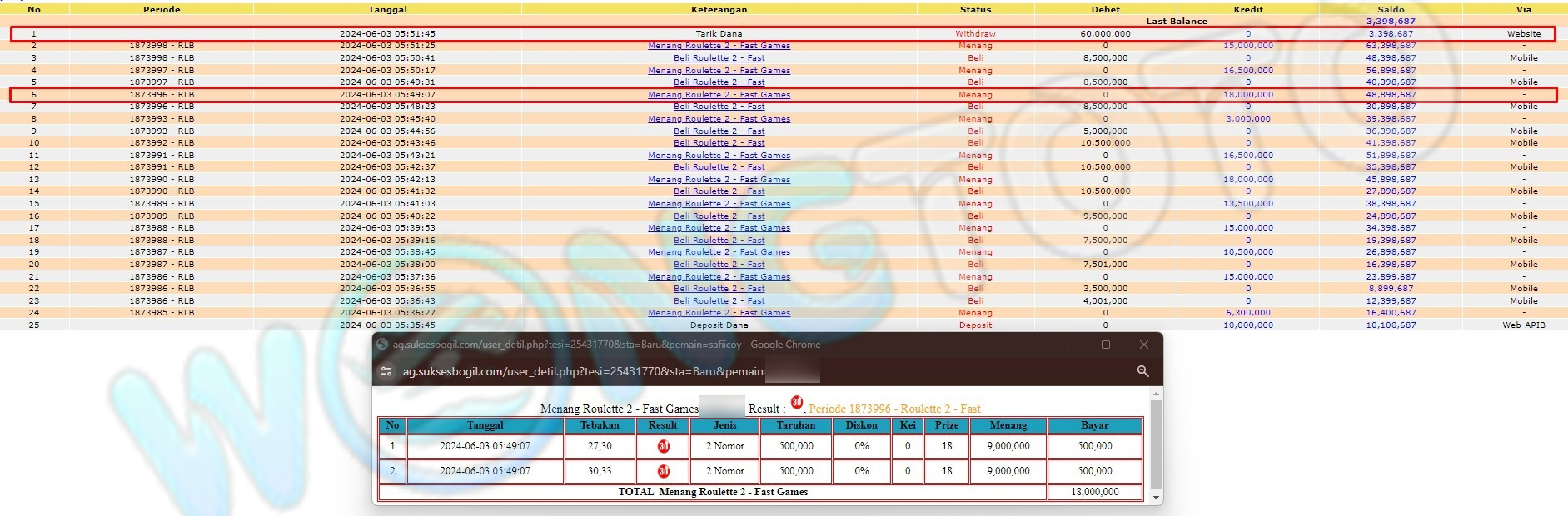
Task: Click the site information icon in address bar
Action: [386, 371]
